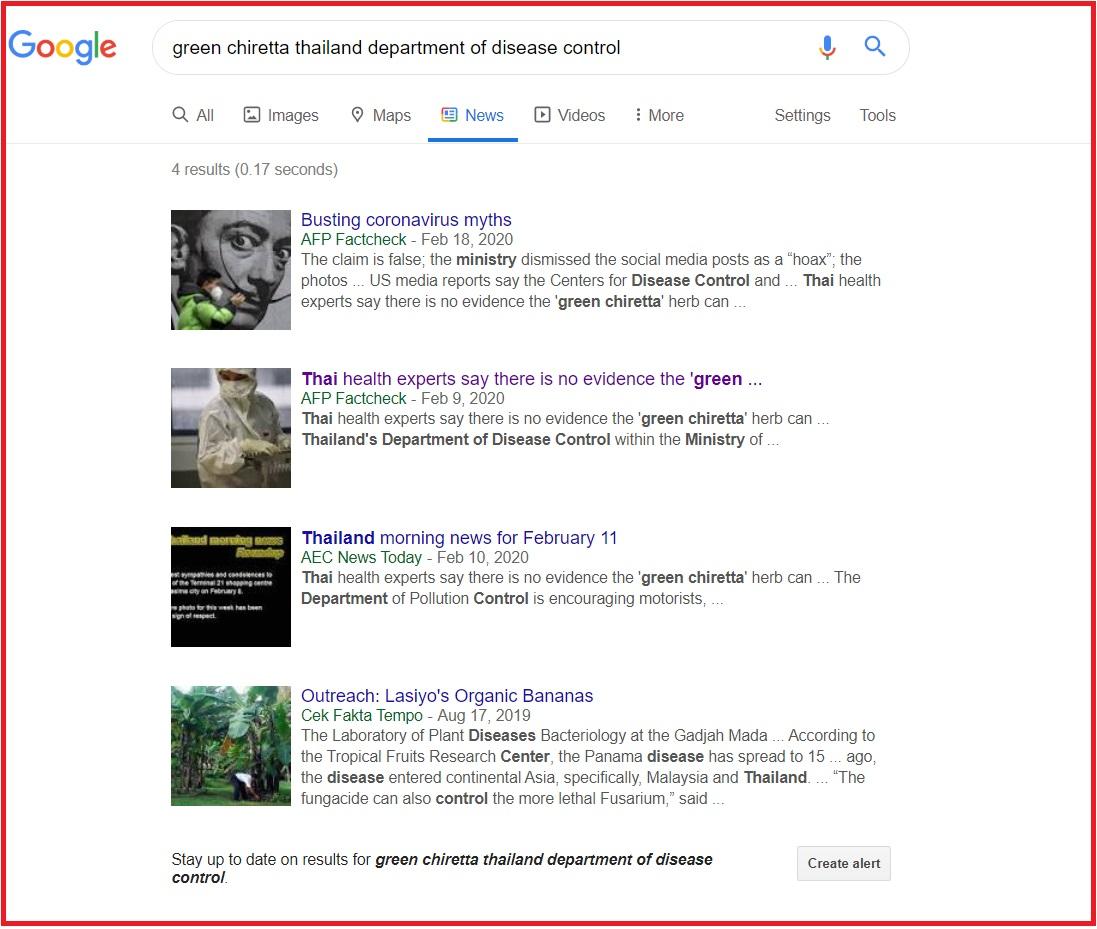Image resolution: width=1097 pixels, height=929 pixels.
Task: Open 'Thailand morning news for February 11' article
Action: pyautogui.click(x=459, y=538)
